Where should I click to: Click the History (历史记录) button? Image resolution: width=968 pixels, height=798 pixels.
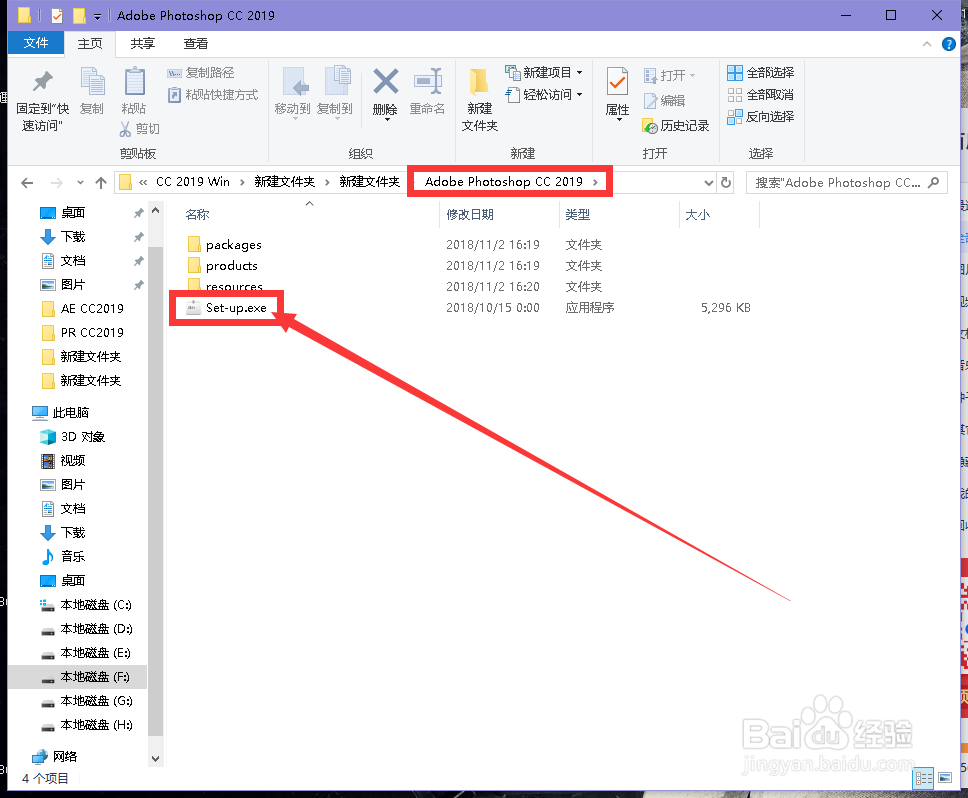pyautogui.click(x=676, y=126)
